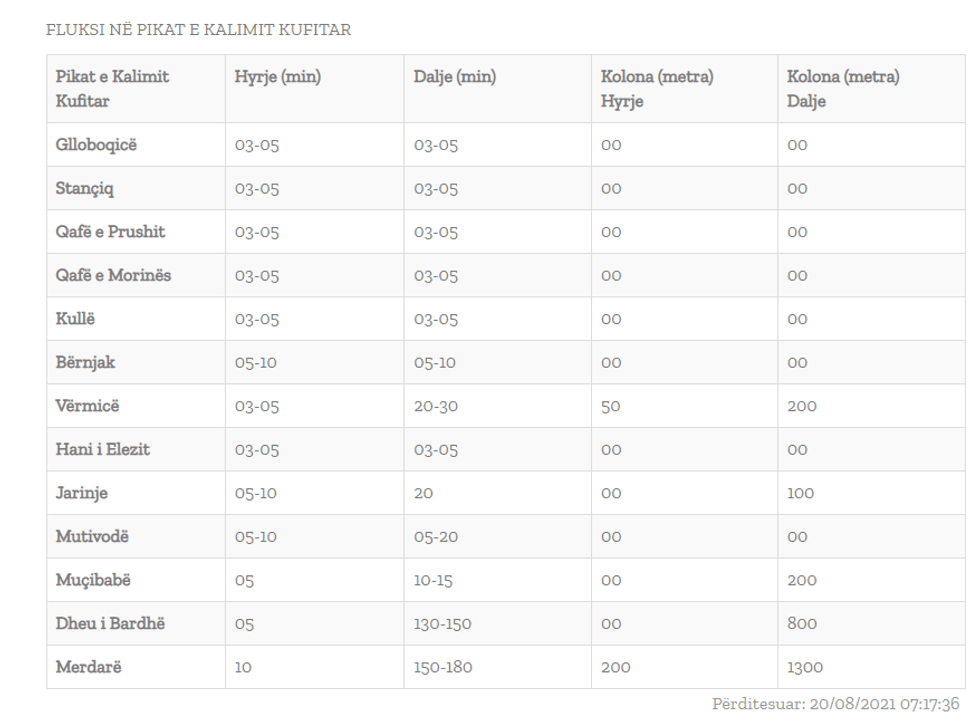Click Merdarë exit queue value 1300

point(806,667)
